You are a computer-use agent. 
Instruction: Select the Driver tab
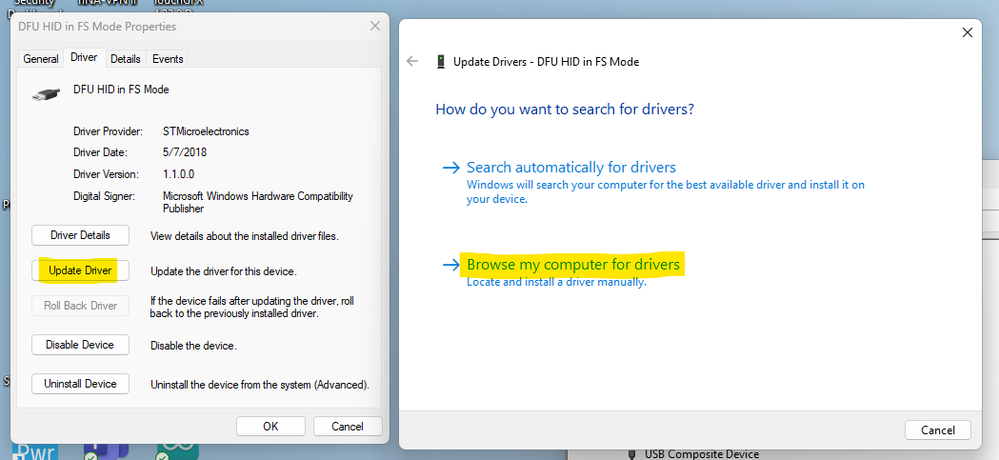pos(84,57)
